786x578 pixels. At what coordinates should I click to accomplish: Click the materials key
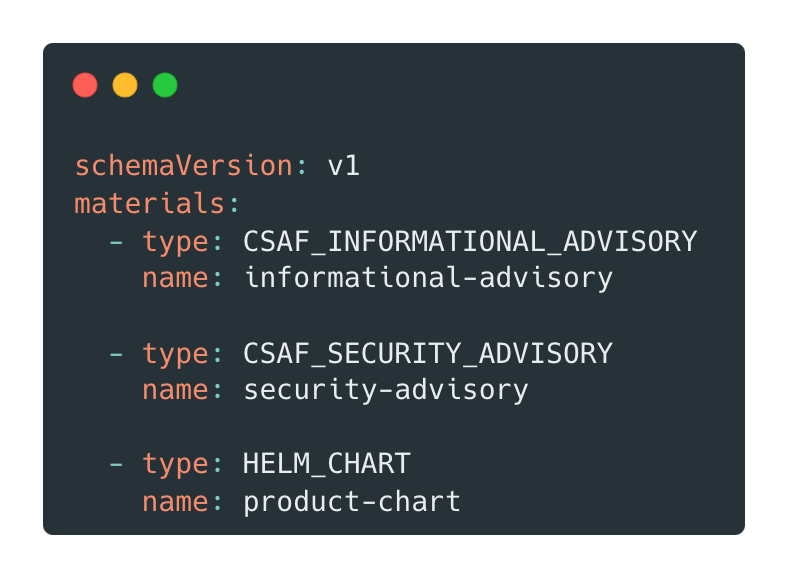pos(150,203)
